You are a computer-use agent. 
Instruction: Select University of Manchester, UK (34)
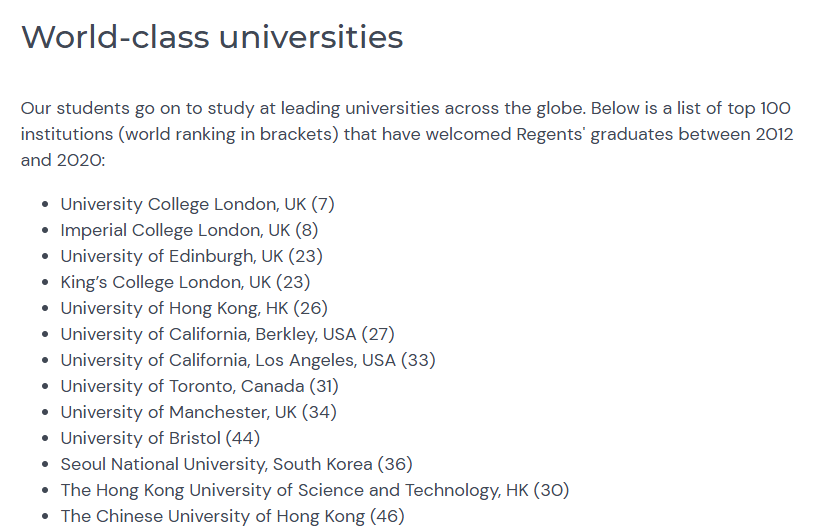pyautogui.click(x=198, y=412)
